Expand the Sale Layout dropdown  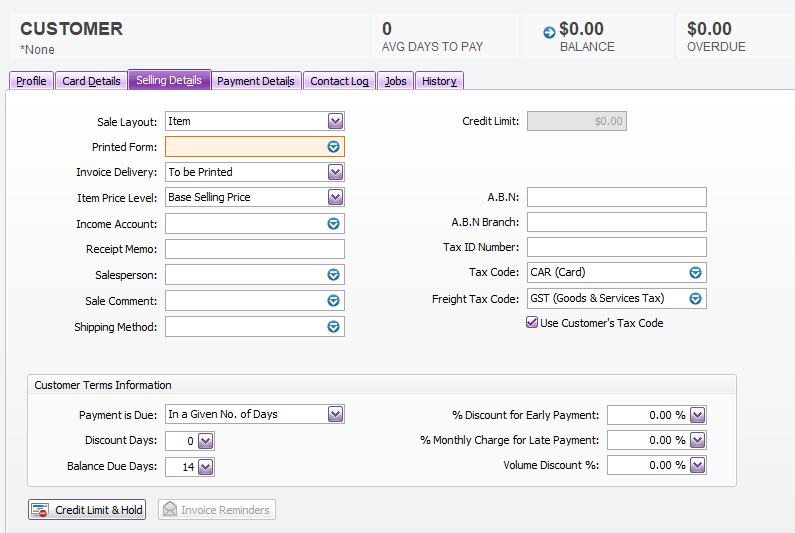click(x=335, y=121)
